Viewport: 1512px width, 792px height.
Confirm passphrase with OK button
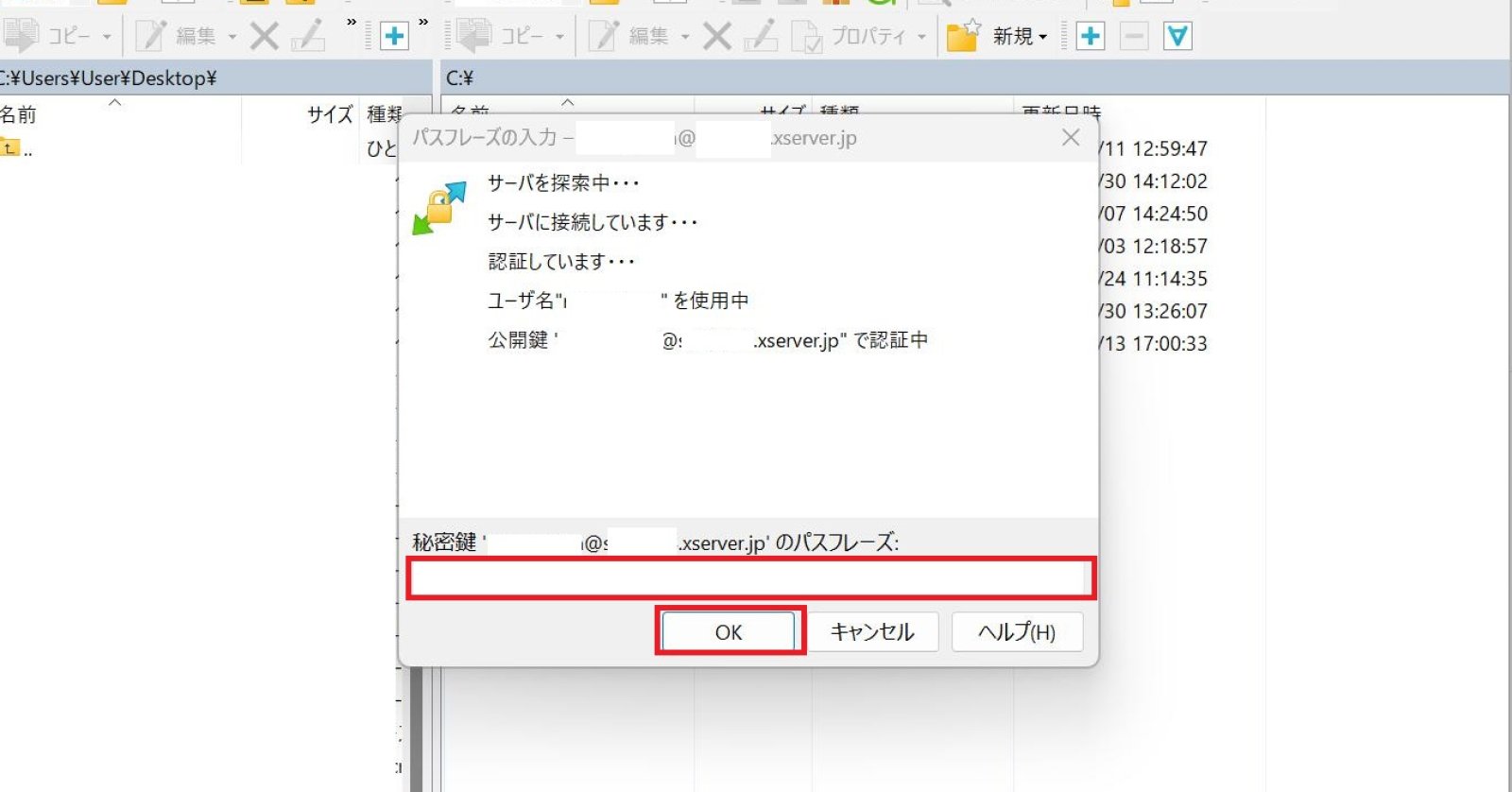[729, 631]
